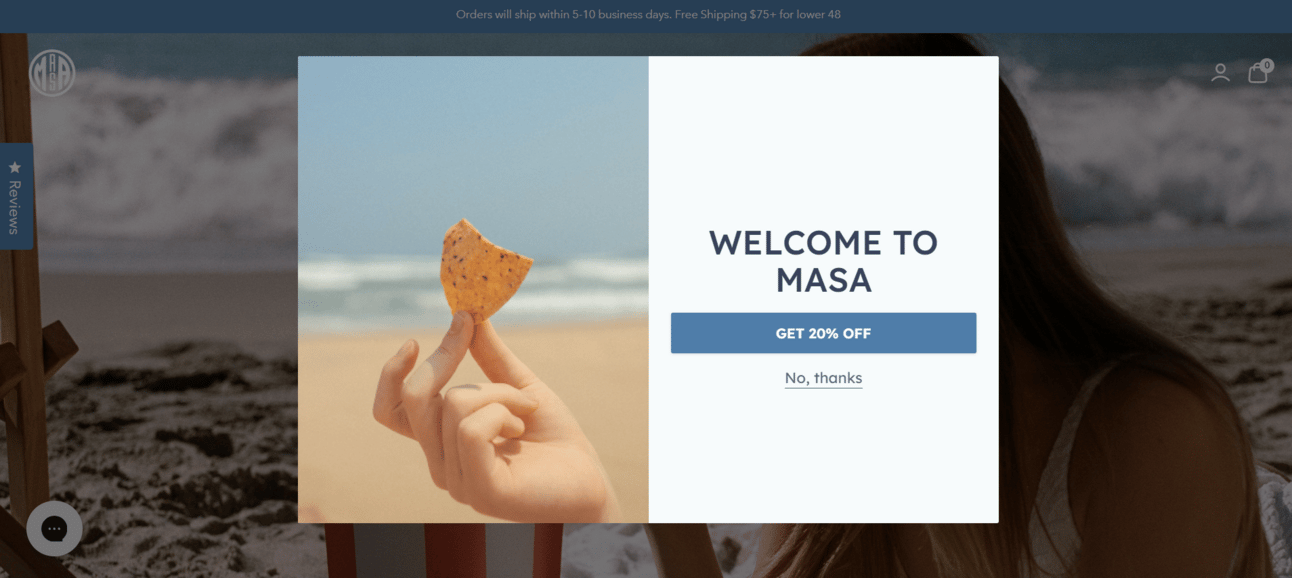
Task: Click the WELCOME TO heading line
Action: (x=823, y=242)
